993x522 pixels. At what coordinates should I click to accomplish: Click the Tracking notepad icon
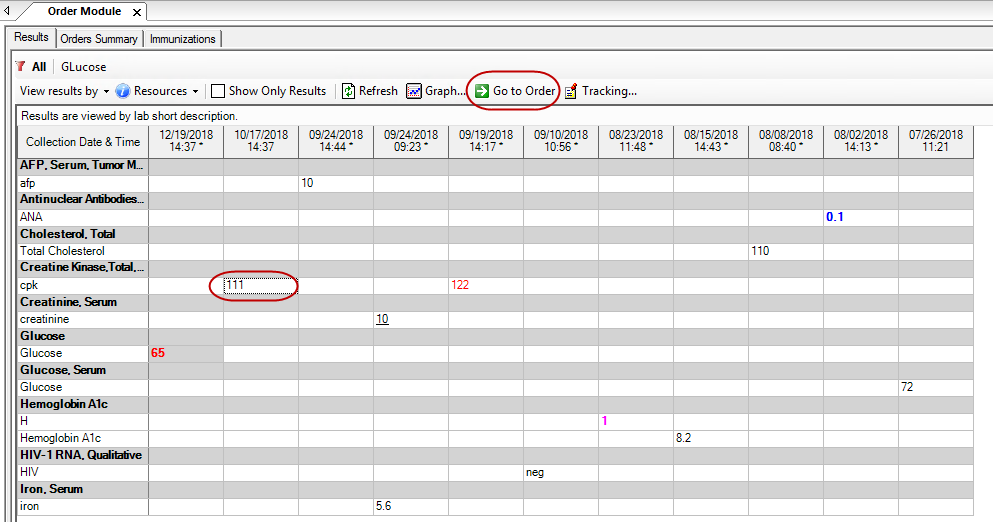[x=571, y=91]
